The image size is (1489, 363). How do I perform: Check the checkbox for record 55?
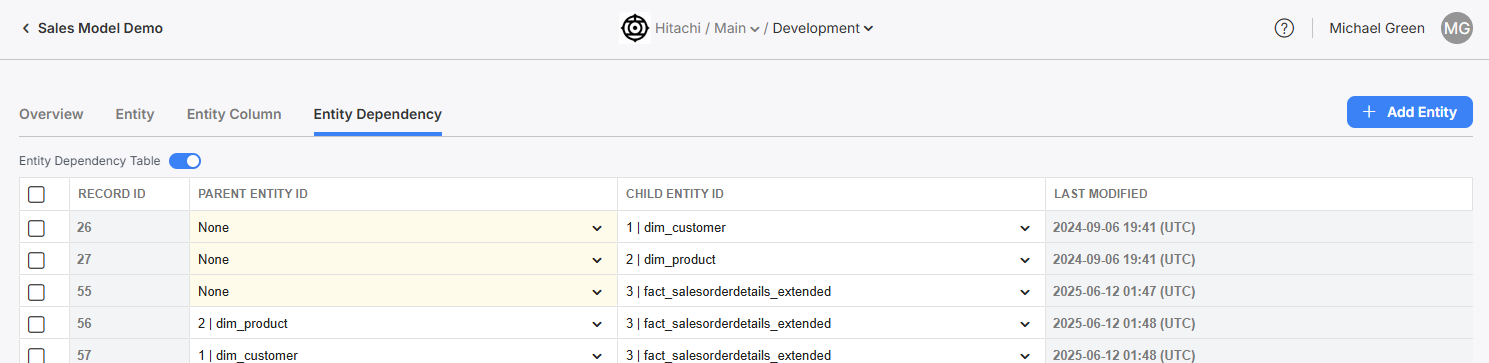tap(36, 292)
